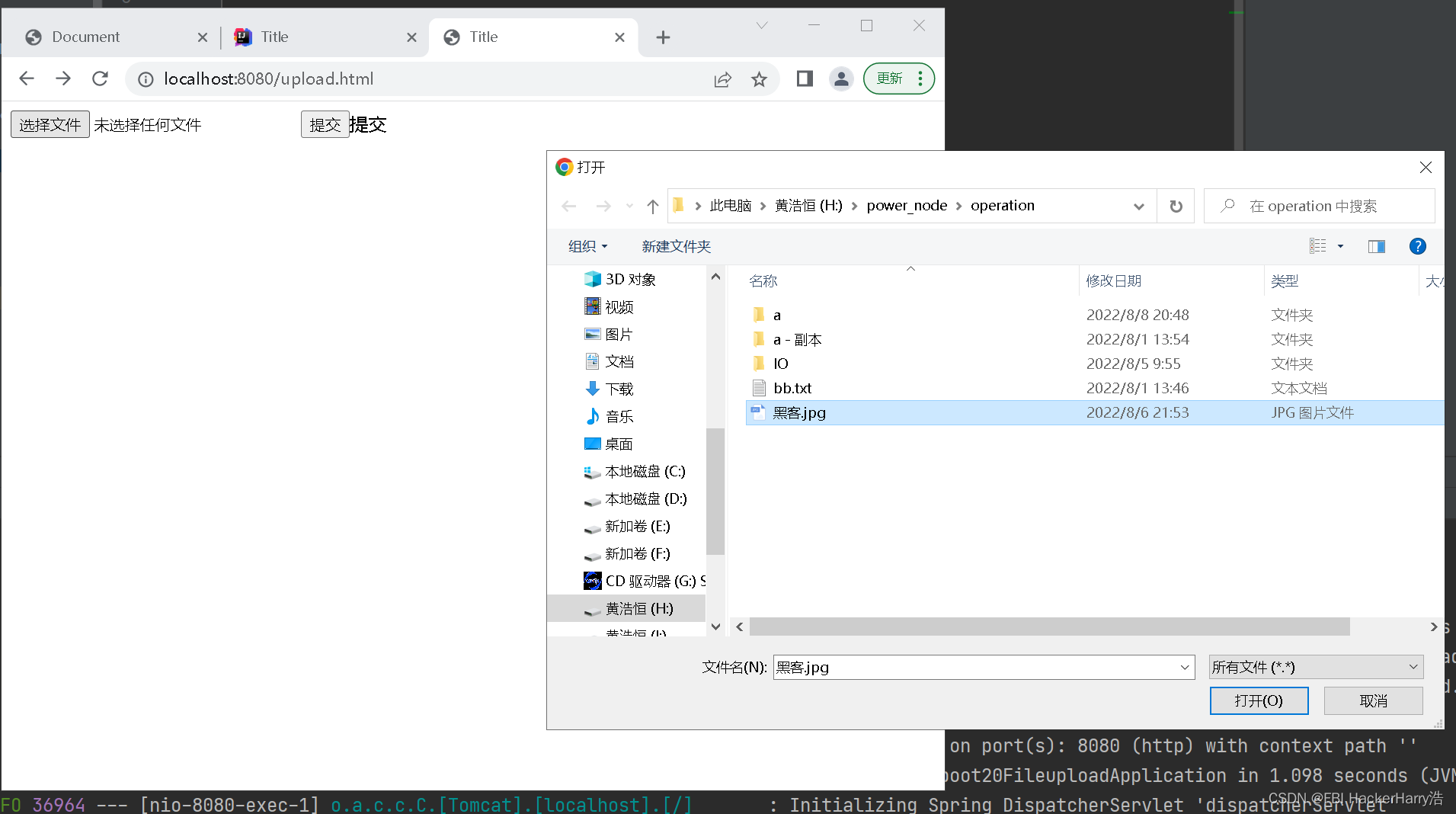
Task: Open the tab search chevron
Action: (762, 26)
